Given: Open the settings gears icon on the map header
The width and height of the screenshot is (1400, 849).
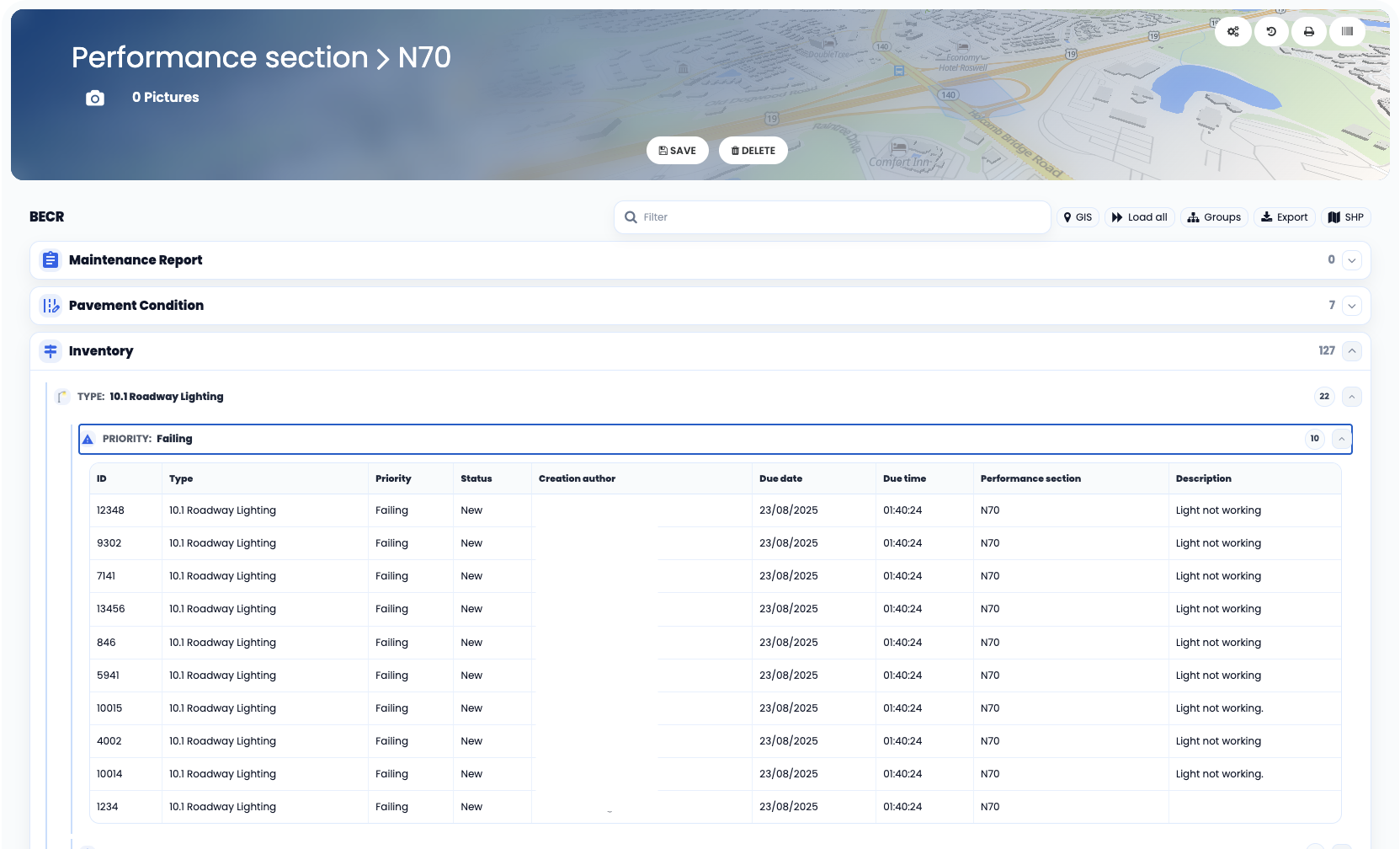Looking at the screenshot, I should [1232, 31].
